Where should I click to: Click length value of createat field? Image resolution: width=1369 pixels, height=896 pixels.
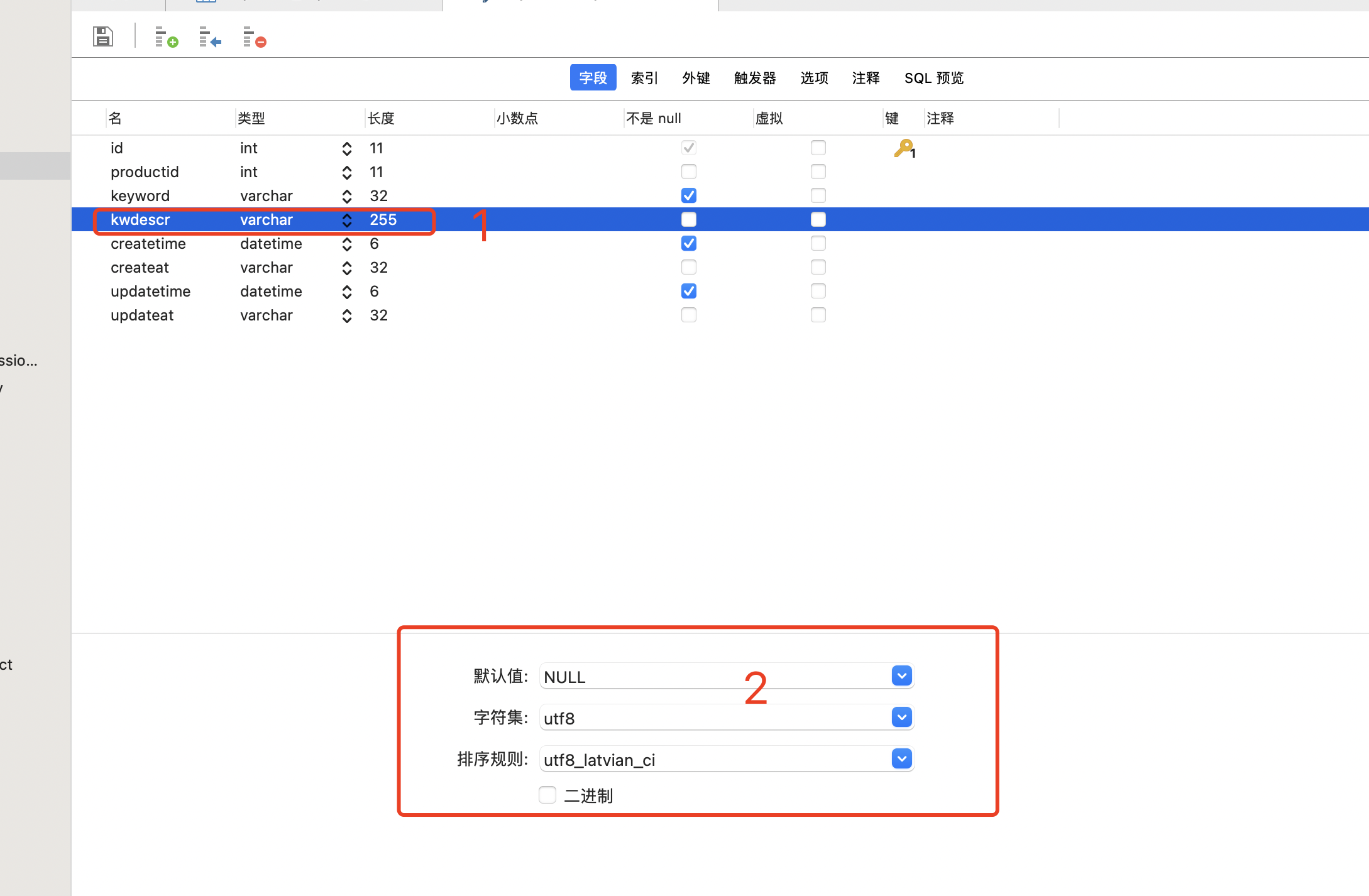(x=378, y=268)
